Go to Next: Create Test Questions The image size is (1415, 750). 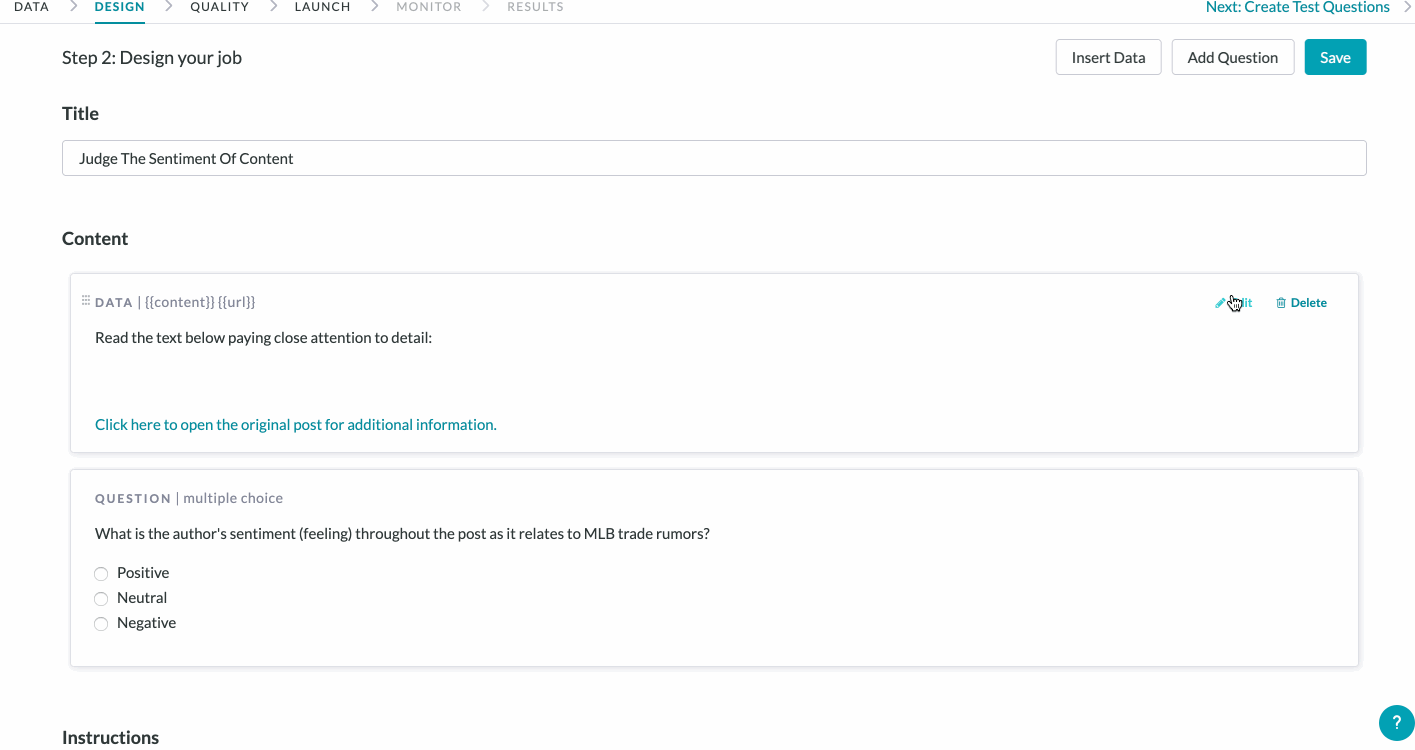click(x=1297, y=8)
